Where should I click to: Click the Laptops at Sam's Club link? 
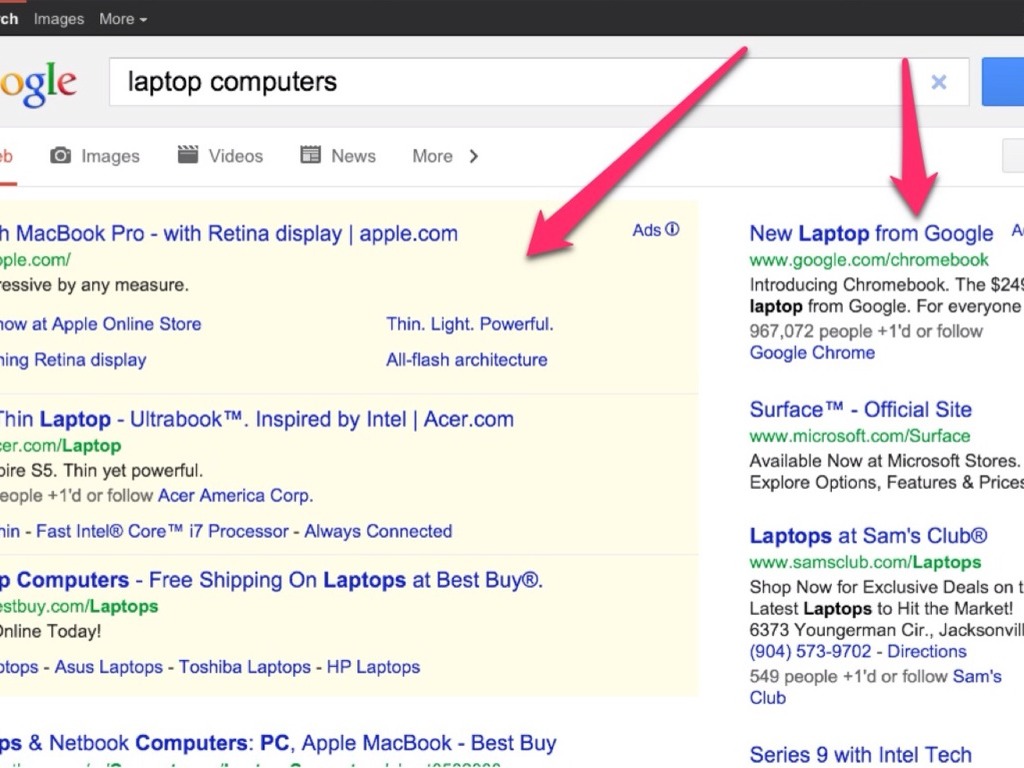click(868, 536)
